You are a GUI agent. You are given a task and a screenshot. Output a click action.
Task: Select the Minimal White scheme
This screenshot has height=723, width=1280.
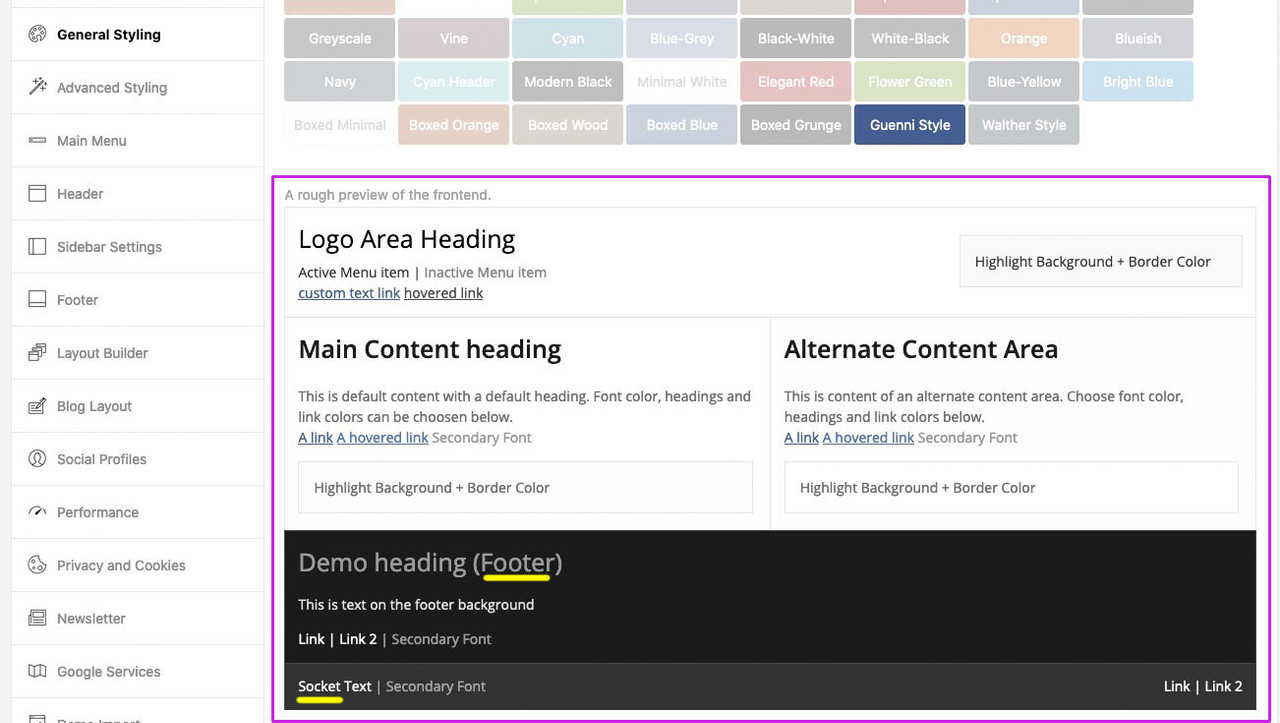click(682, 81)
